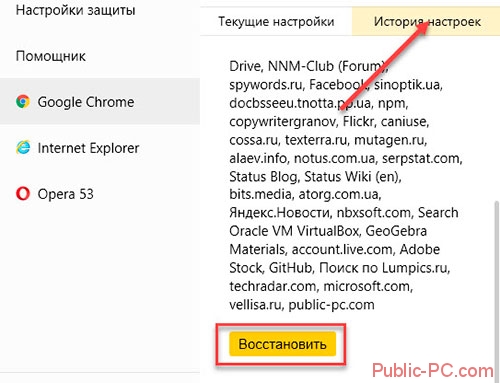Click the text 'account.live.com'

(x=342, y=249)
